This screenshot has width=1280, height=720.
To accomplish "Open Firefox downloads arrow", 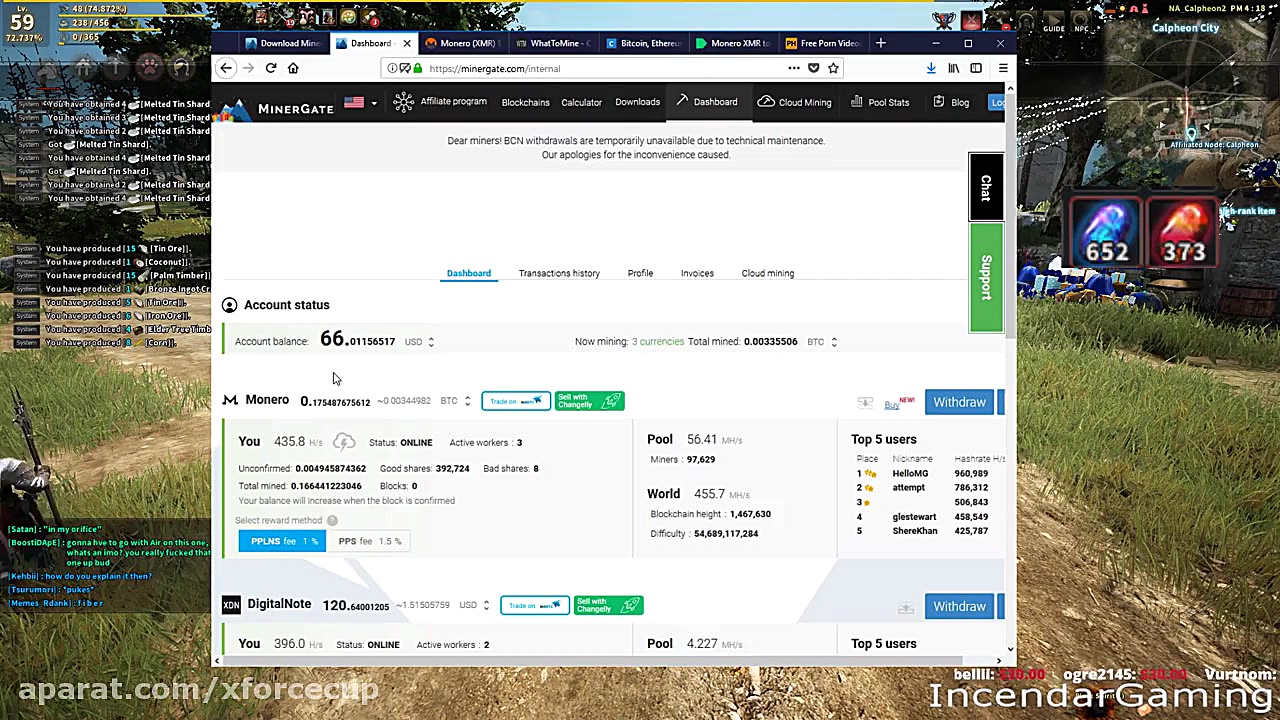I will (931, 68).
